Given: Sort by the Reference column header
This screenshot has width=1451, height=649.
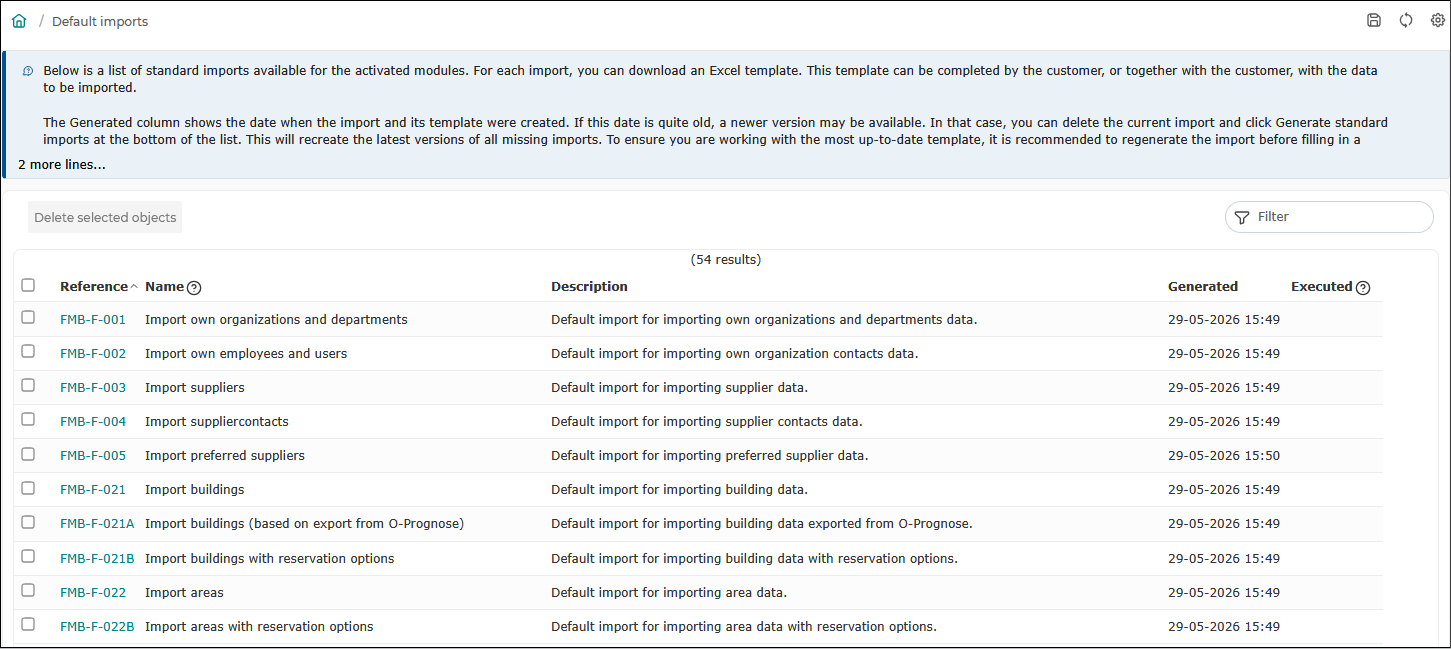Looking at the screenshot, I should point(94,287).
